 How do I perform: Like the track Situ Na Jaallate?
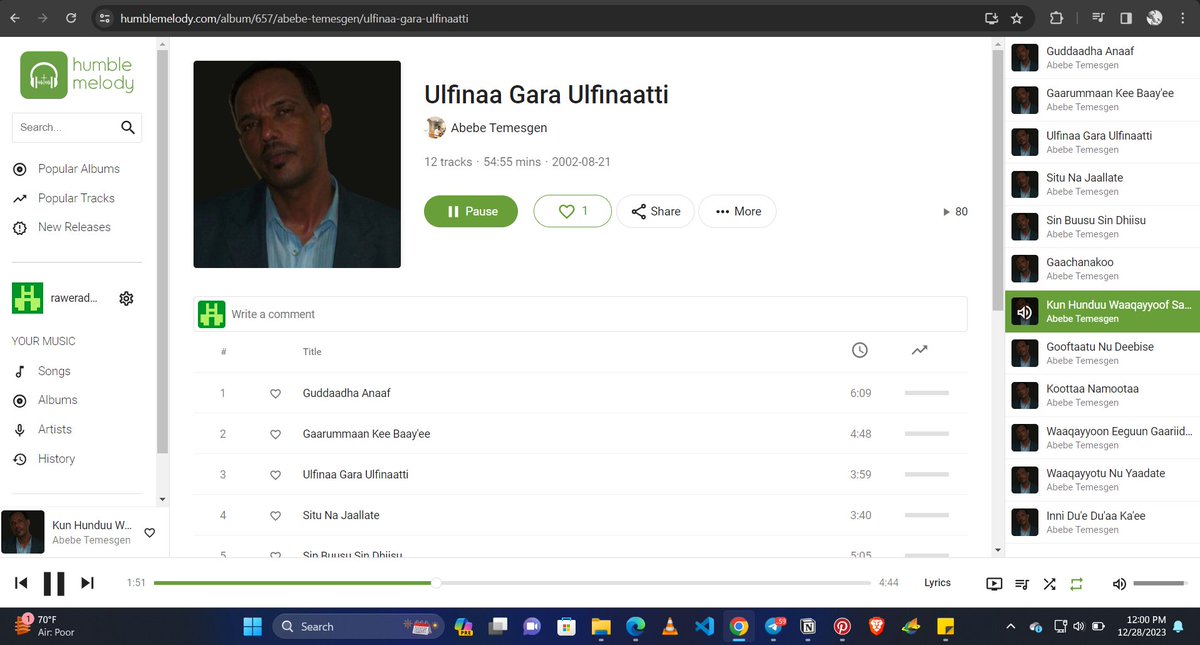[x=276, y=516]
